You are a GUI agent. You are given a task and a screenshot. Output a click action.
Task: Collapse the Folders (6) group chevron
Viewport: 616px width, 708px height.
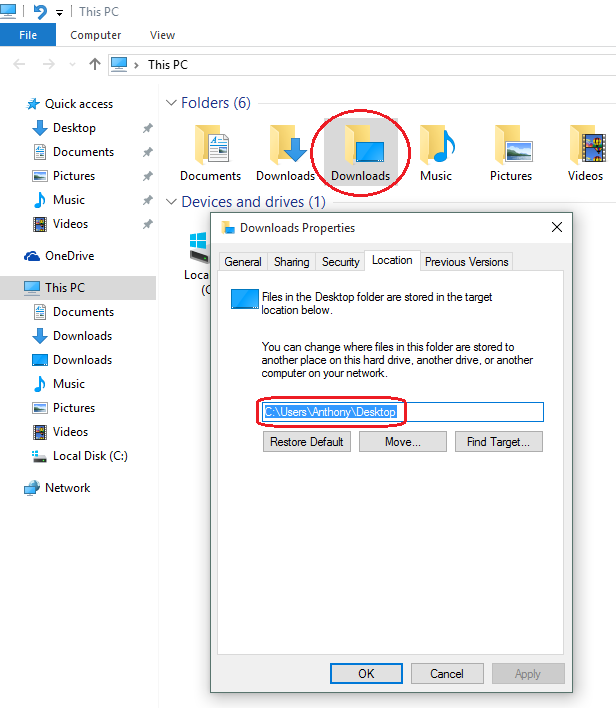pyautogui.click(x=171, y=103)
